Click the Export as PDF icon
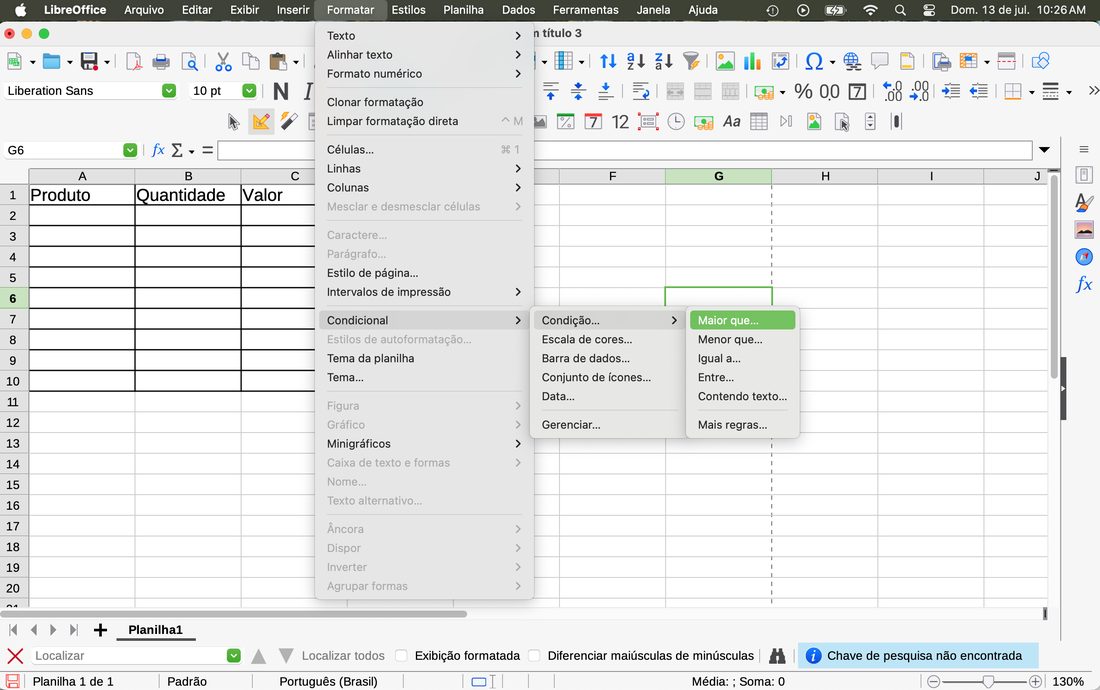This screenshot has height=690, width=1100. [133, 62]
